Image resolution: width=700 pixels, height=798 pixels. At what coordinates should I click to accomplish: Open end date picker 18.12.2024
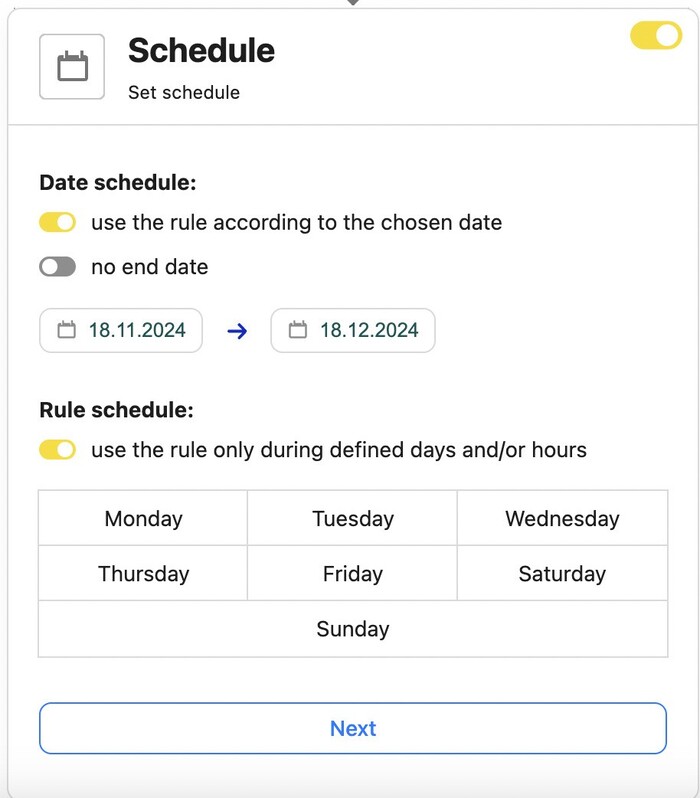tap(368, 330)
